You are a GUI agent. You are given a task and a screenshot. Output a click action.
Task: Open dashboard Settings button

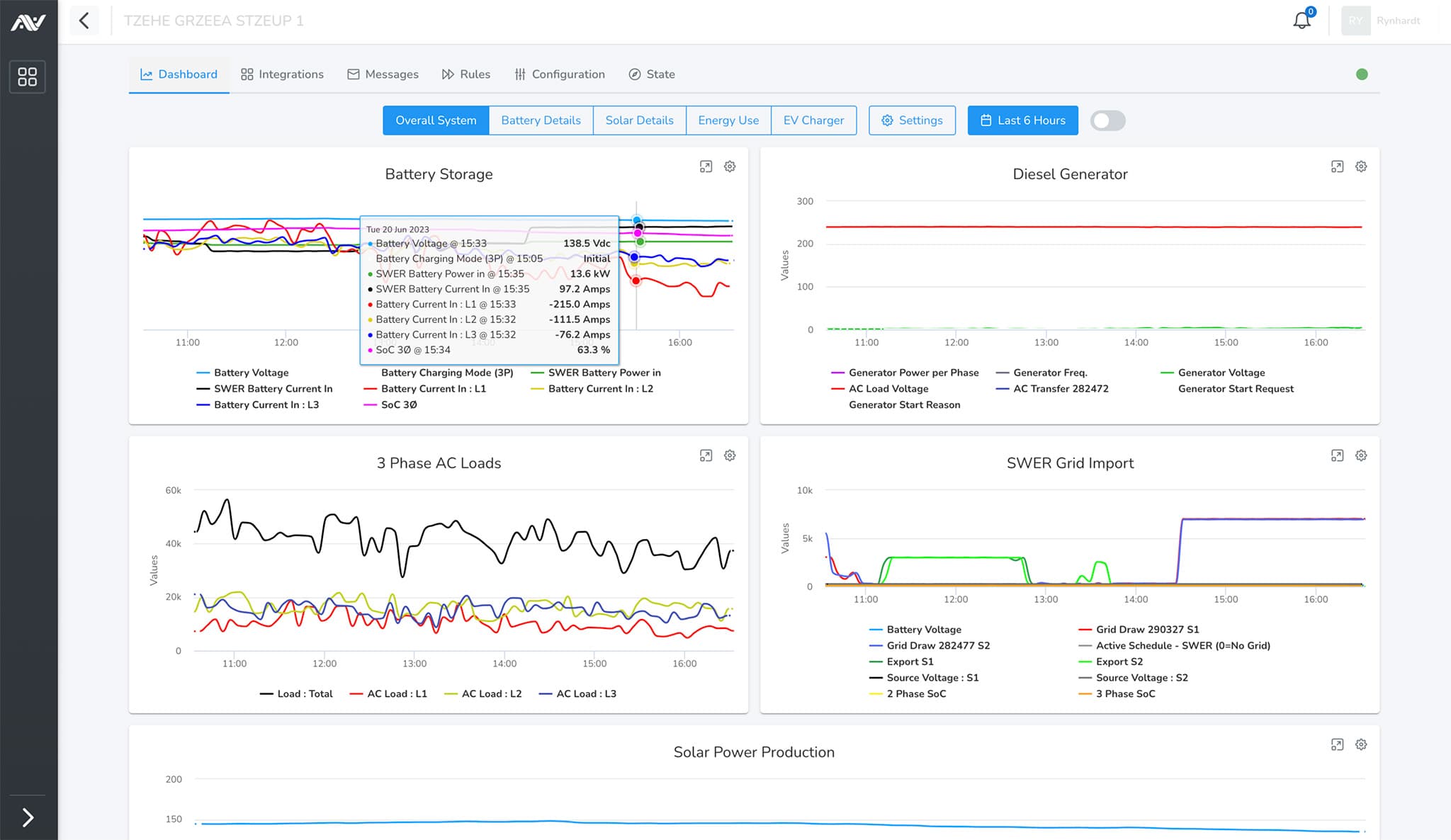pos(912,120)
